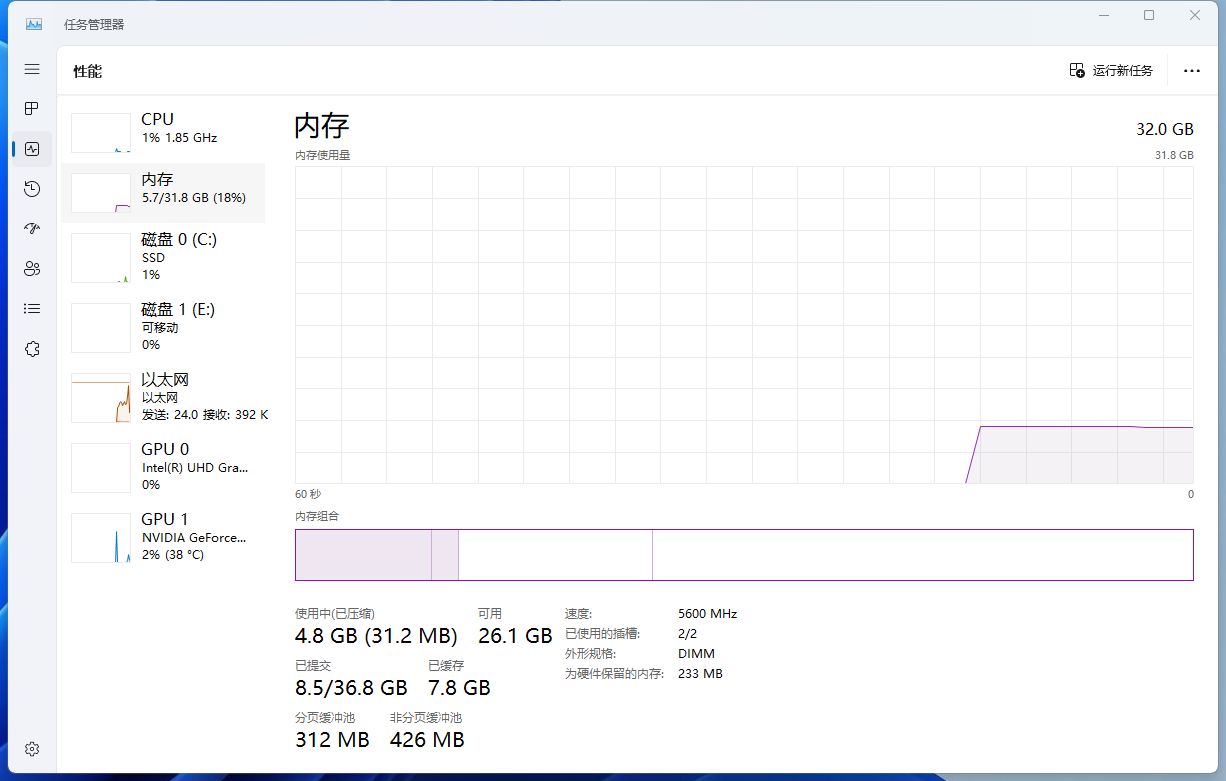Open the Processes view in sidebar

pos(31,108)
